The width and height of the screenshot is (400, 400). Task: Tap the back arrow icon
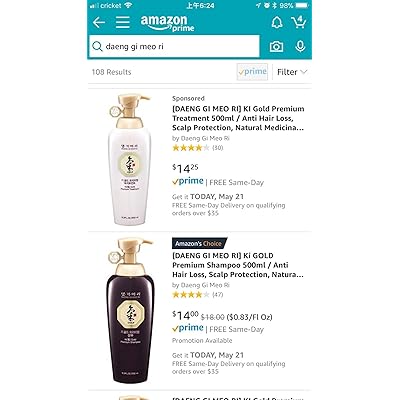click(x=99, y=23)
